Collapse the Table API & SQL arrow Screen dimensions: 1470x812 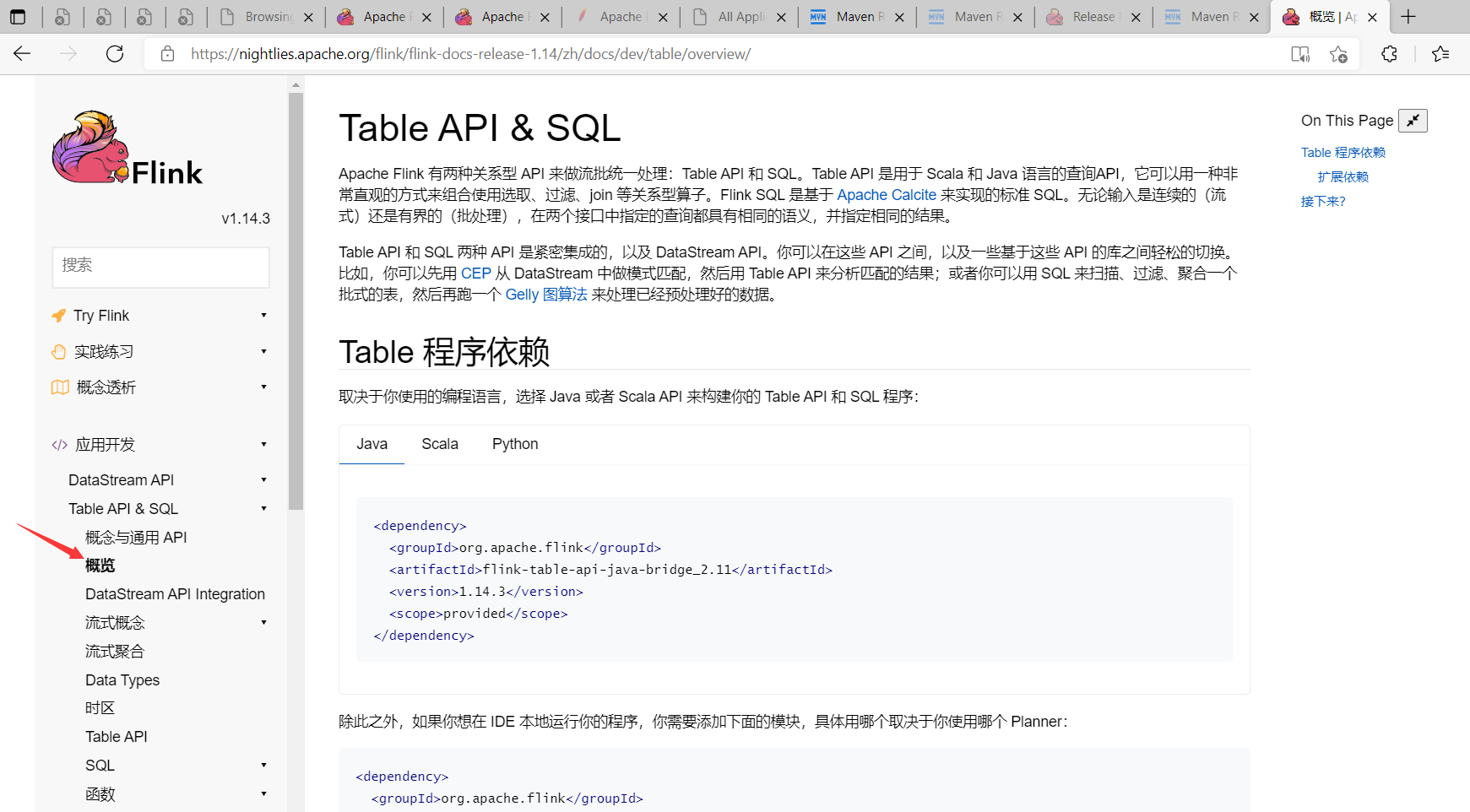click(x=263, y=509)
